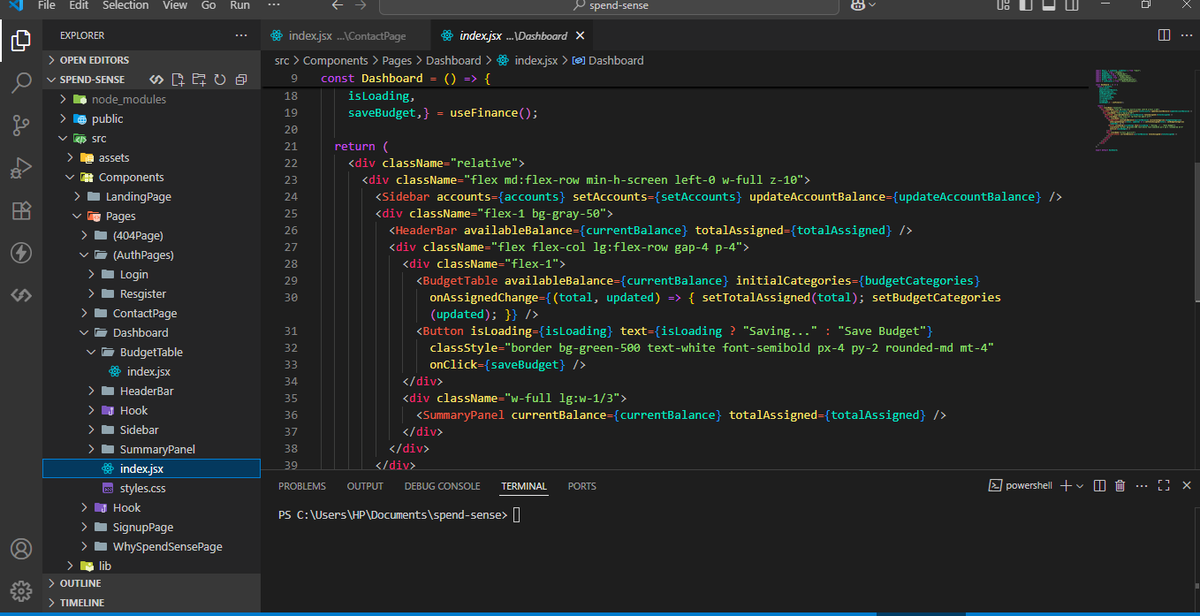Toggle primary side bar visibility
The width and height of the screenshot is (1200, 616).
click(1026, 6)
